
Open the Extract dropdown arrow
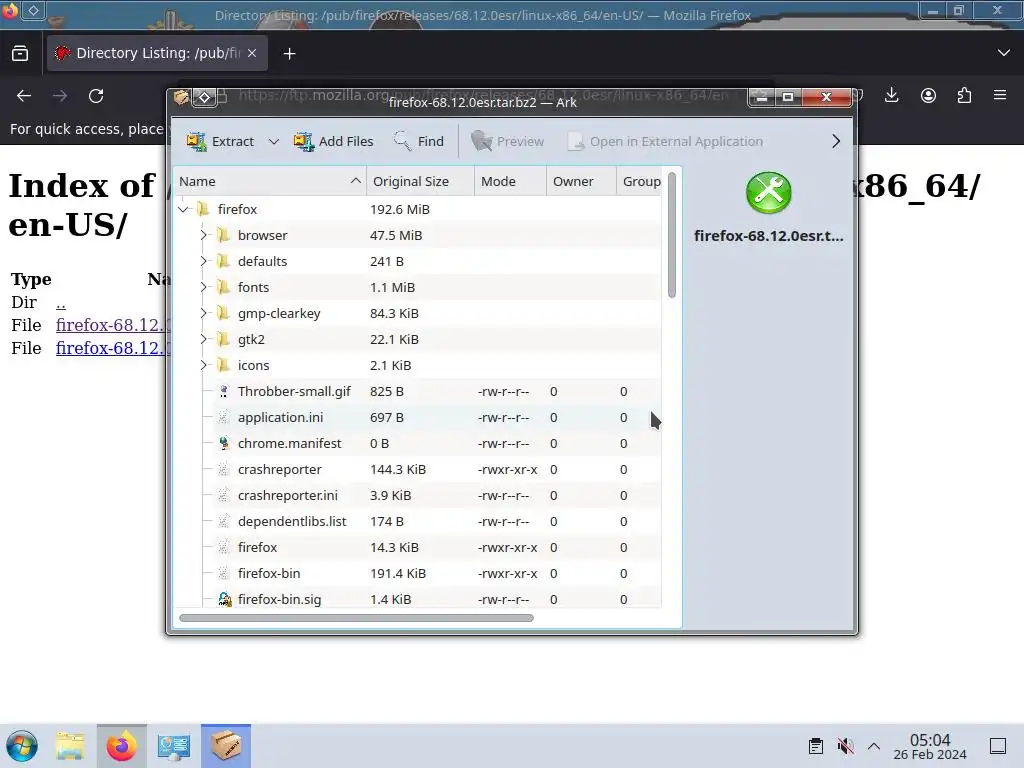(x=274, y=141)
